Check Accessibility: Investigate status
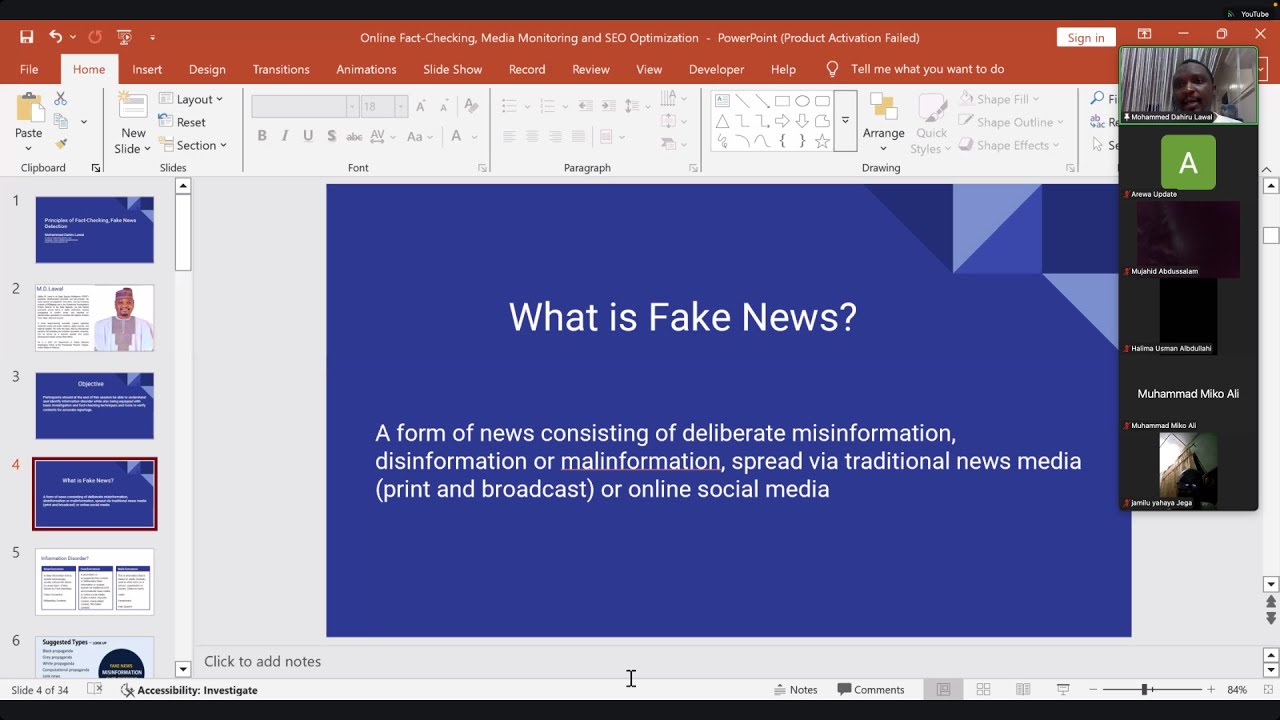This screenshot has width=1280, height=720. click(189, 690)
